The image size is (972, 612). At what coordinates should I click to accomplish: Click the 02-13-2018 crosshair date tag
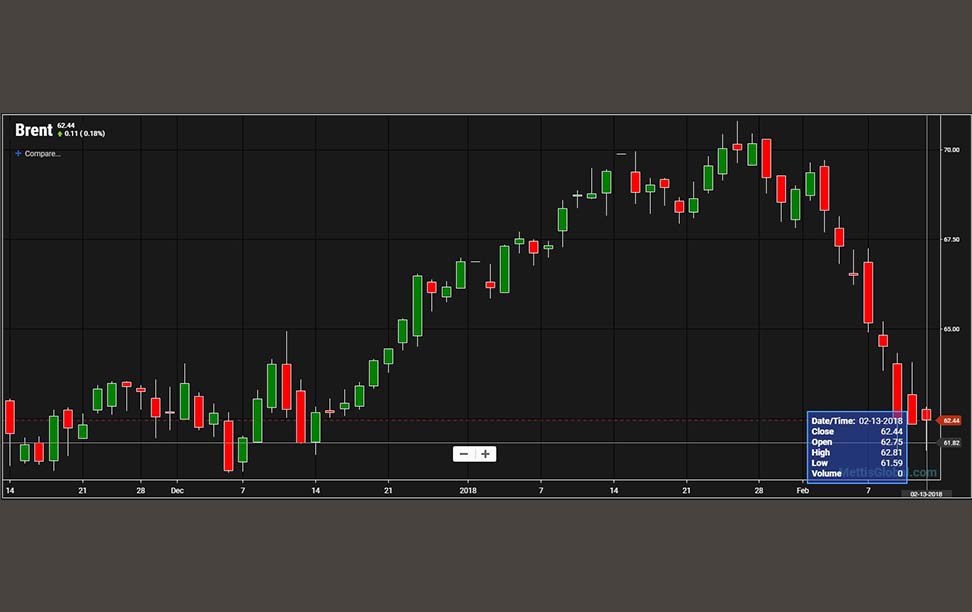926,494
